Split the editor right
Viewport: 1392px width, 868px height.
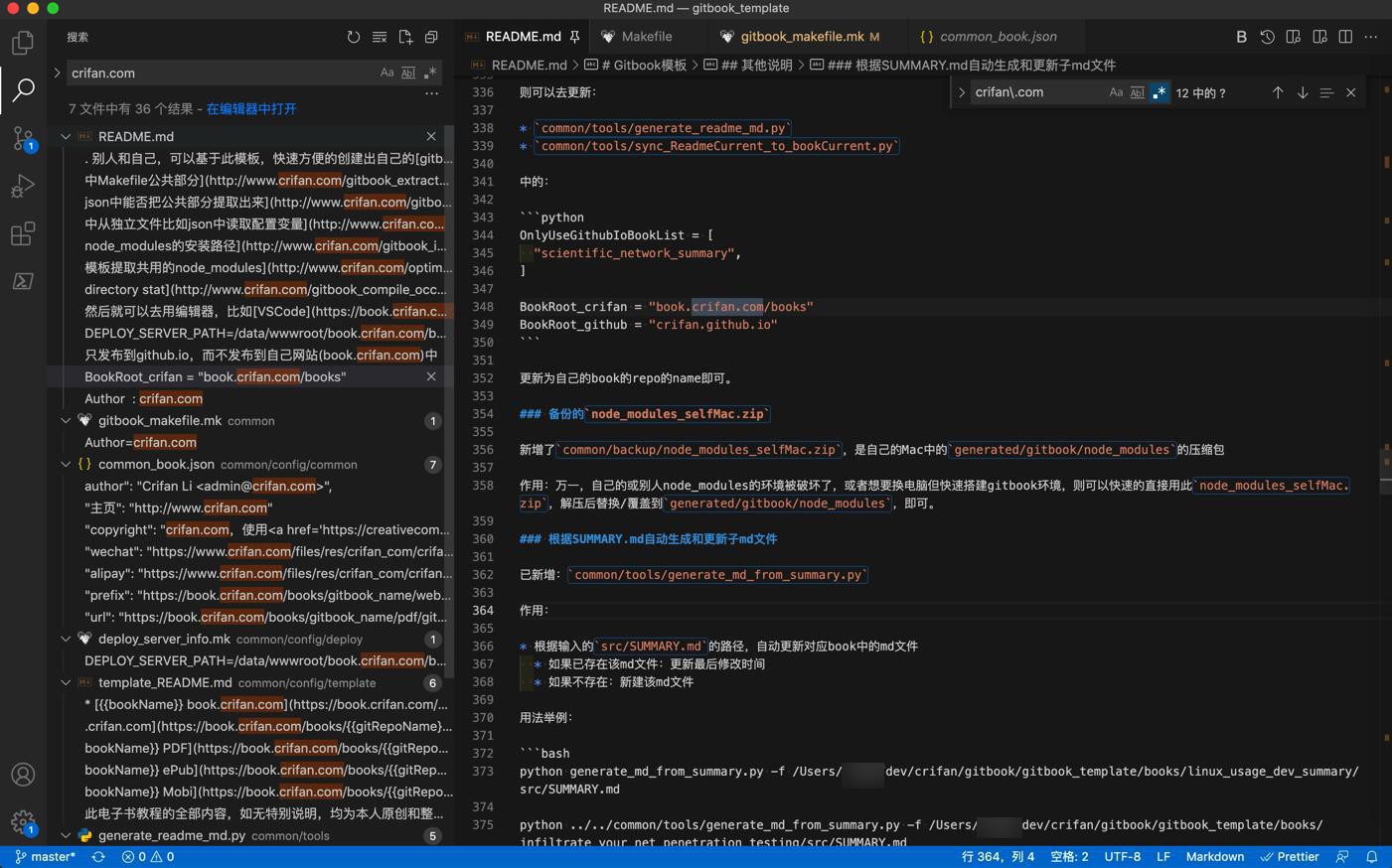click(1345, 37)
